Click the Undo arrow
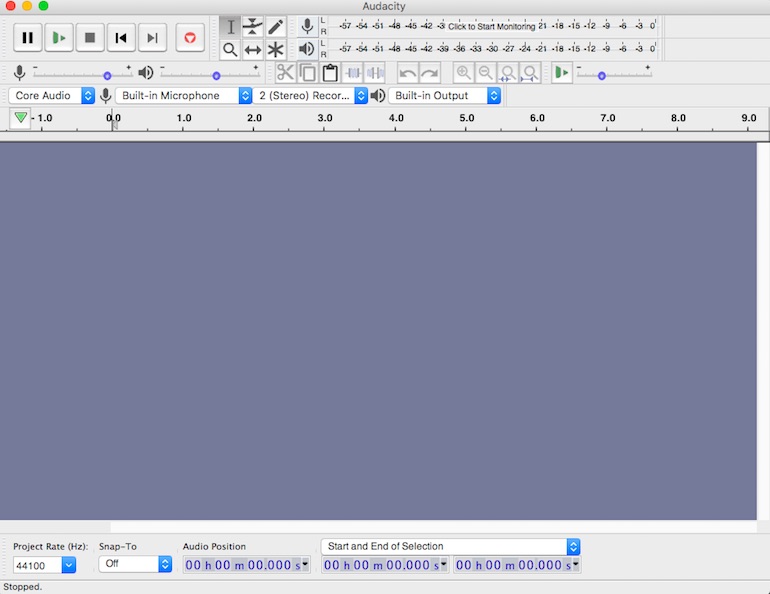770x594 pixels. [x=408, y=73]
